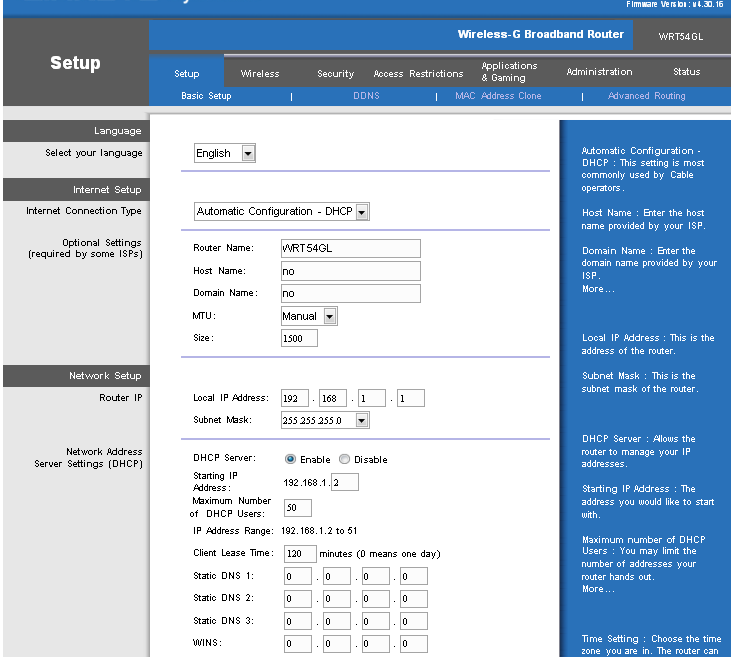Open More link under DHCP Users help
This screenshot has width=731, height=657.
(598, 589)
